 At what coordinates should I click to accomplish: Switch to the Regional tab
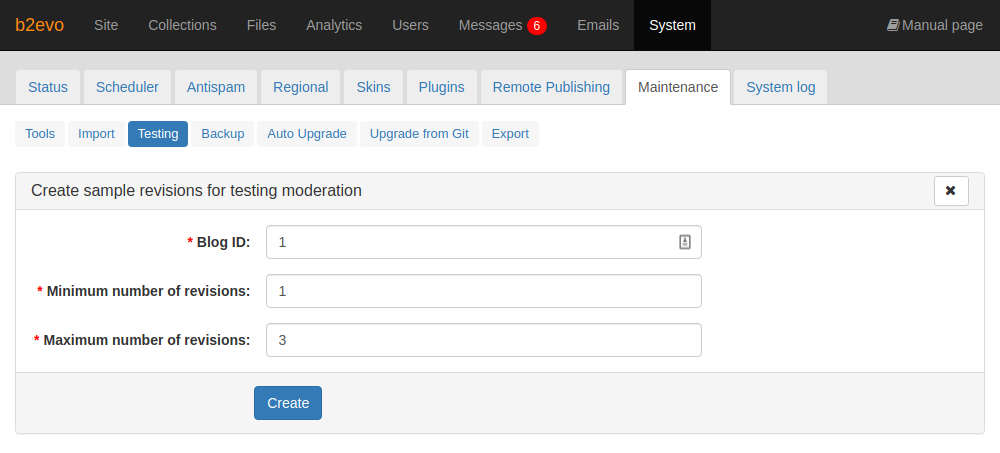(300, 87)
